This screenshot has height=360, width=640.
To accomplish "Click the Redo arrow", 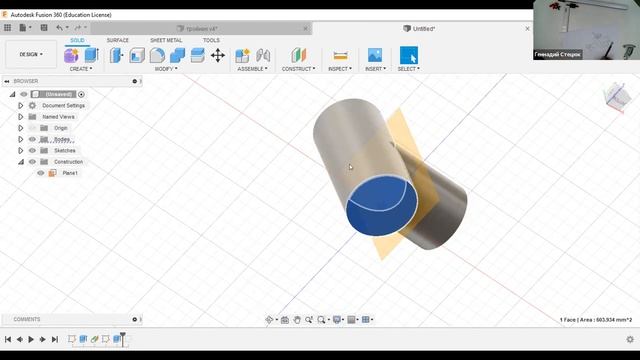I will tap(78, 28).
